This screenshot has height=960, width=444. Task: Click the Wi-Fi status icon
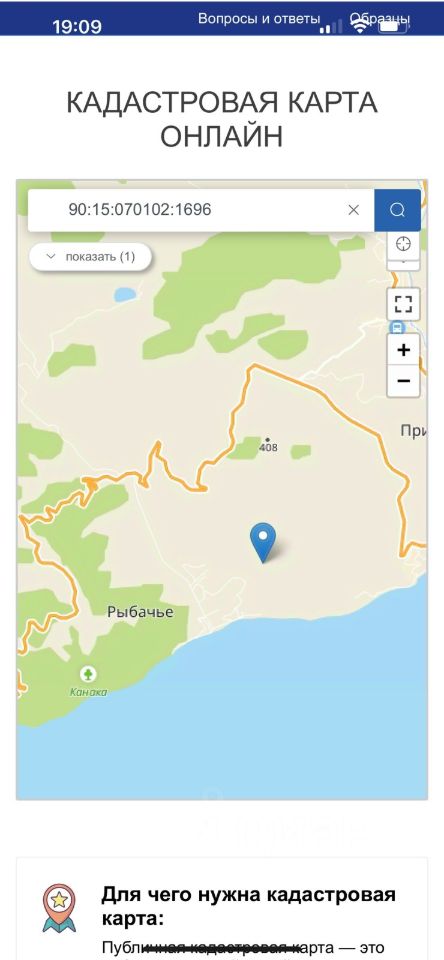pos(360,25)
